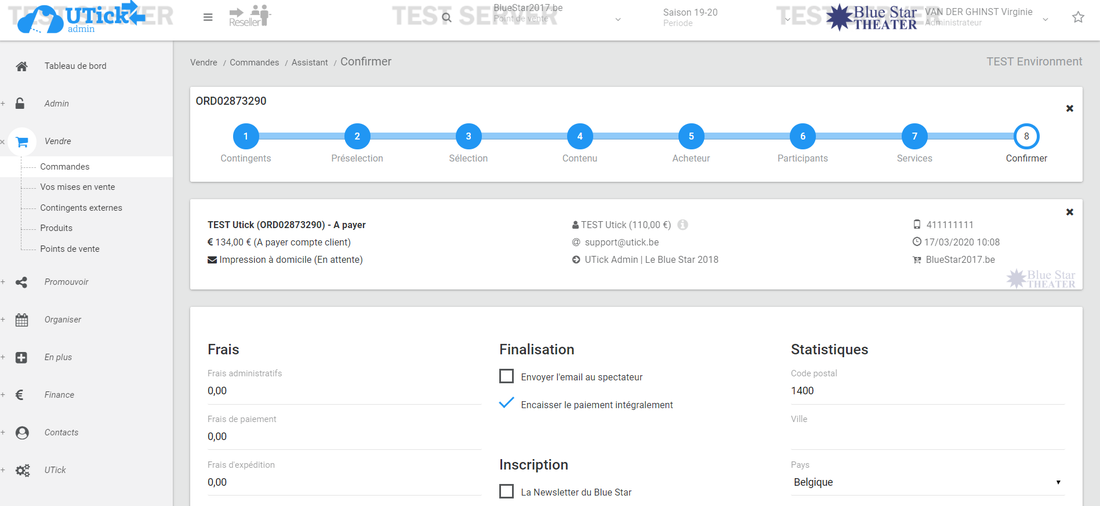
Task: Open the Pays dropdown showing Belgique
Action: (x=926, y=482)
